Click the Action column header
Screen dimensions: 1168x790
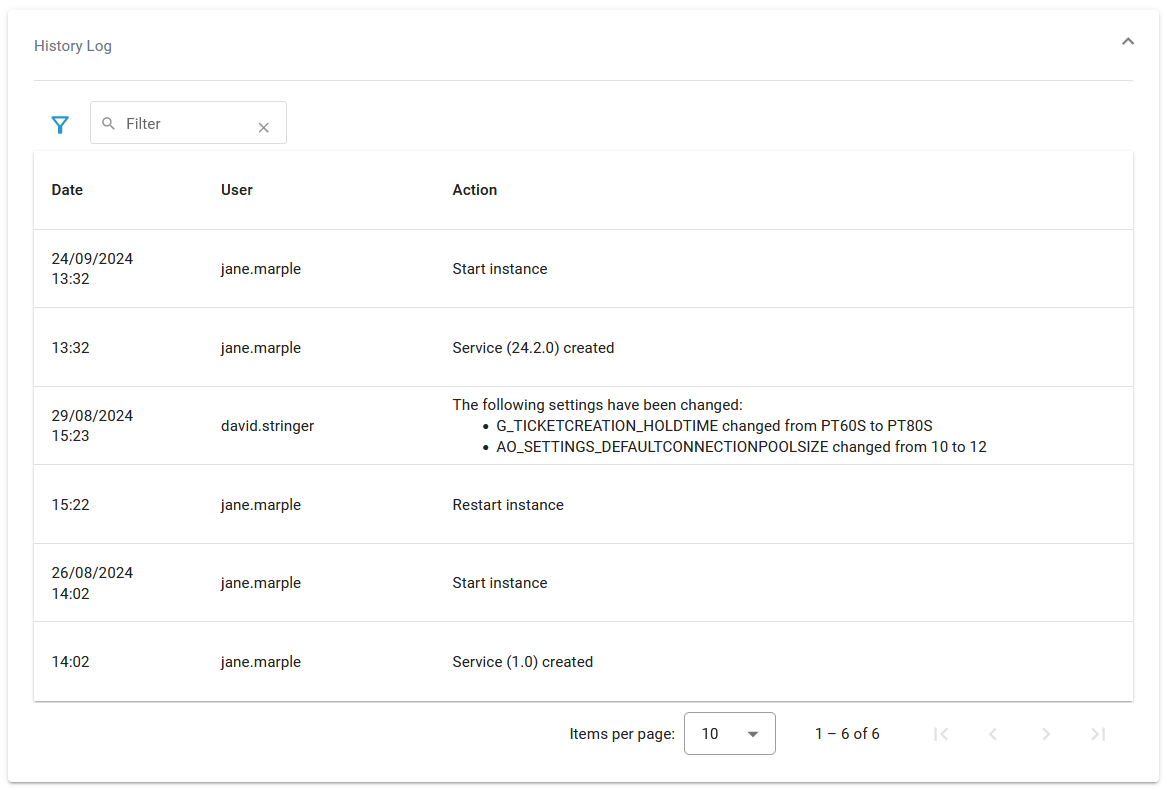tap(474, 190)
